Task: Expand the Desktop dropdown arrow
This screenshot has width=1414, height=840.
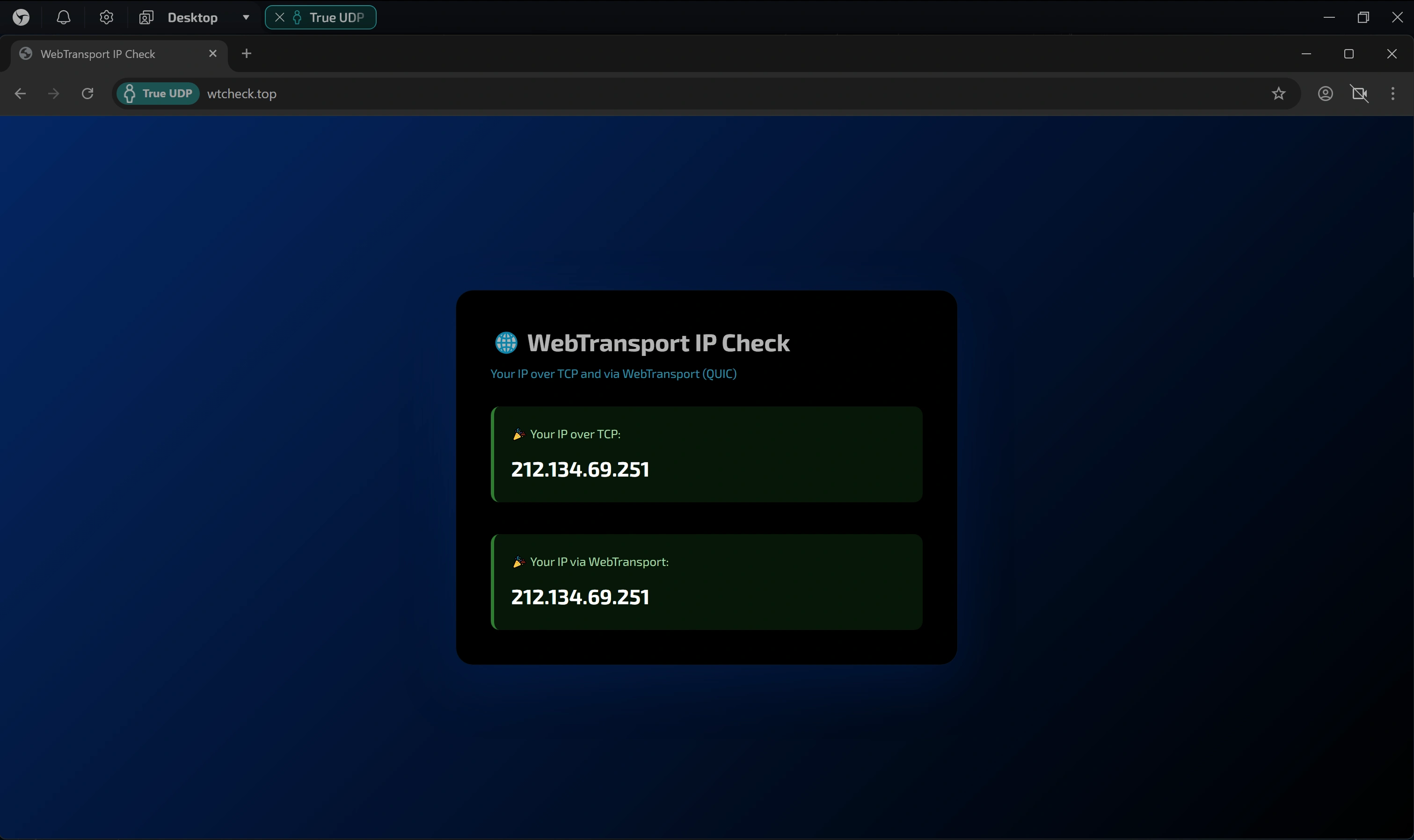Action: point(246,18)
